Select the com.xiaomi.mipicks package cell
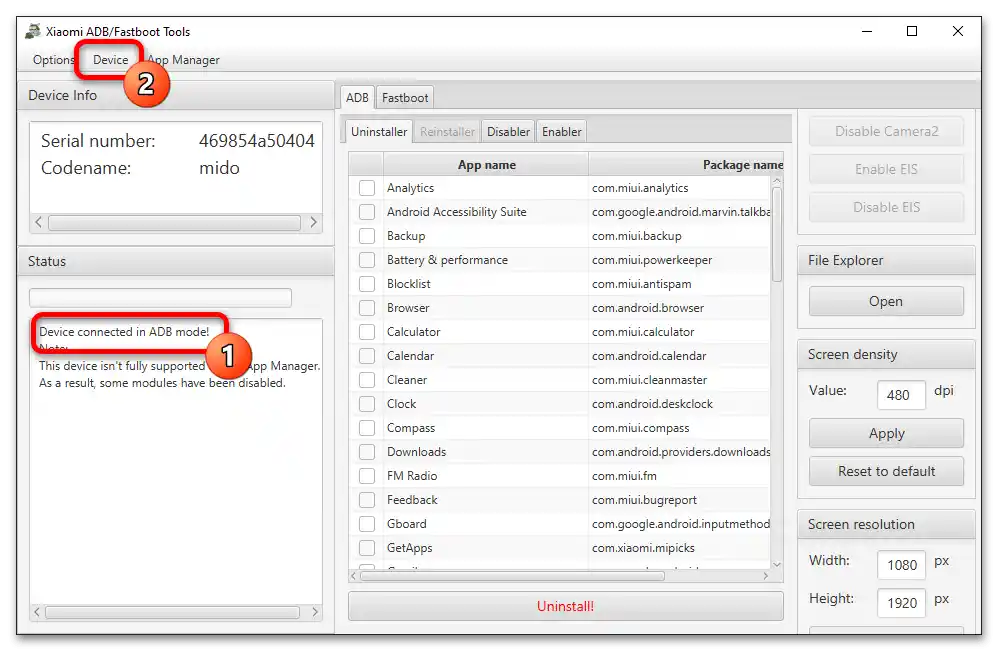The height and width of the screenshot is (651, 998). click(679, 548)
